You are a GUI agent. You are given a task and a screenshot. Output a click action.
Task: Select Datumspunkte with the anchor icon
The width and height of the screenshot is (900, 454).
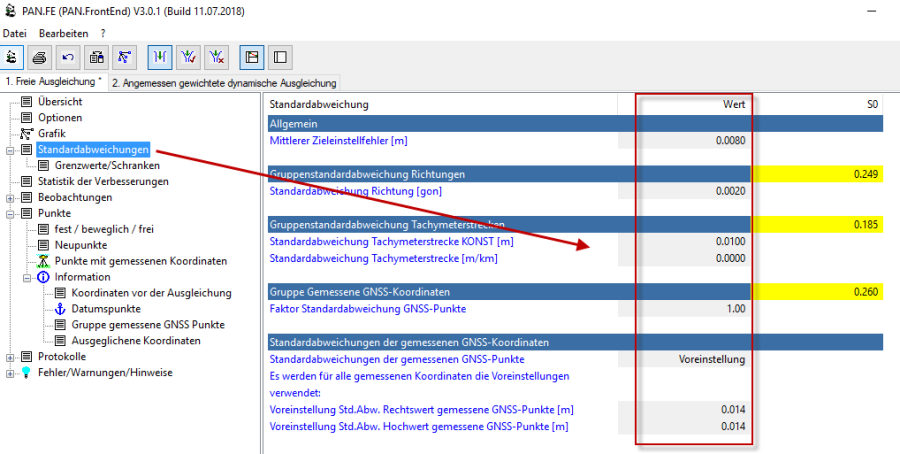(106, 309)
